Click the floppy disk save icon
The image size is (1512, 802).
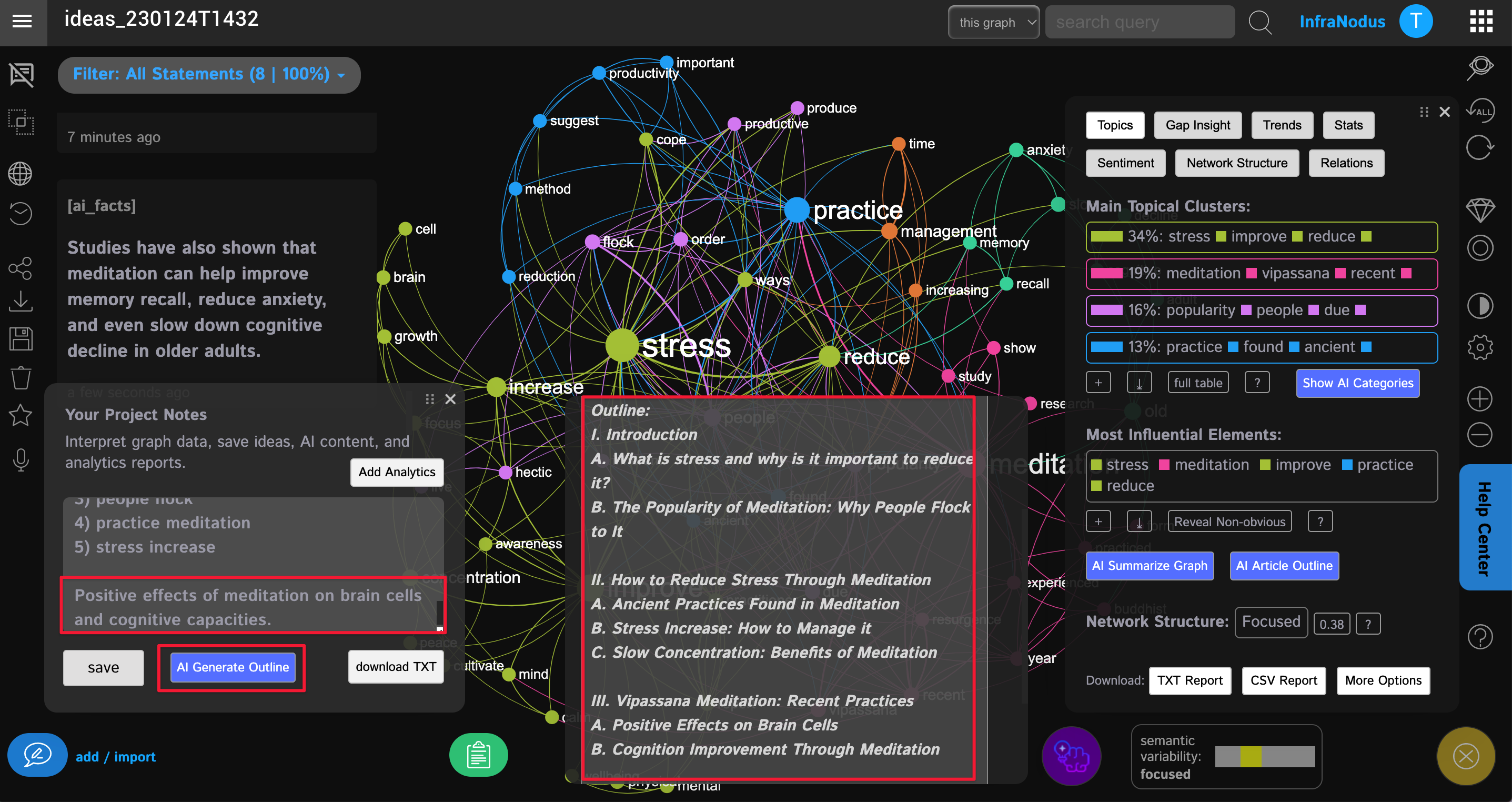[x=21, y=339]
